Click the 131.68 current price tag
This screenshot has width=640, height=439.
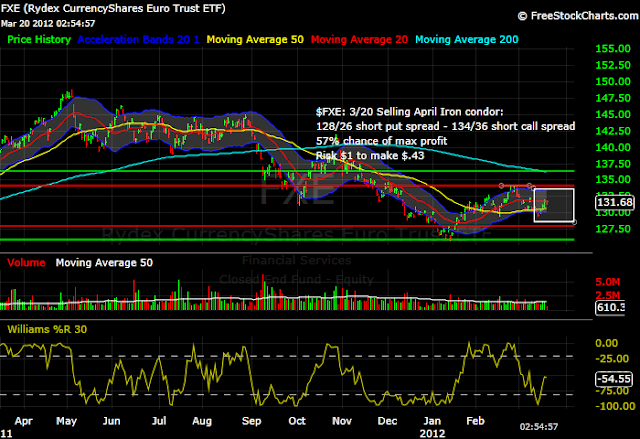(615, 202)
